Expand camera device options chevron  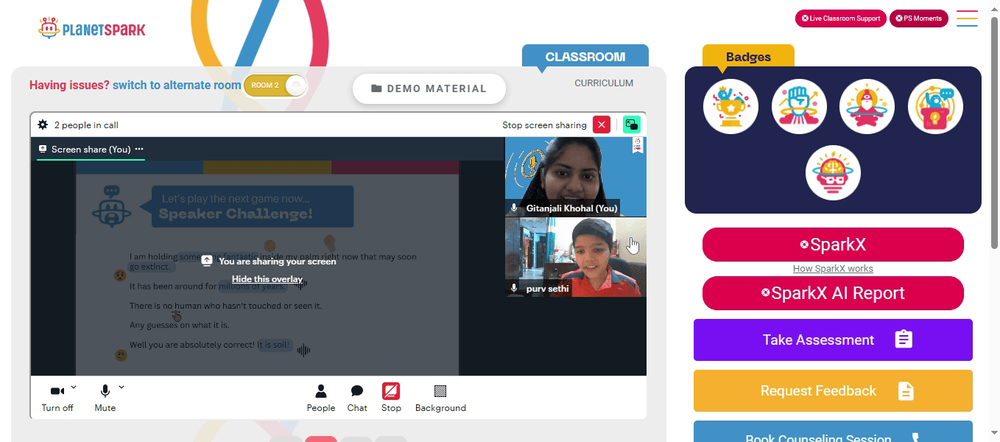click(x=73, y=387)
